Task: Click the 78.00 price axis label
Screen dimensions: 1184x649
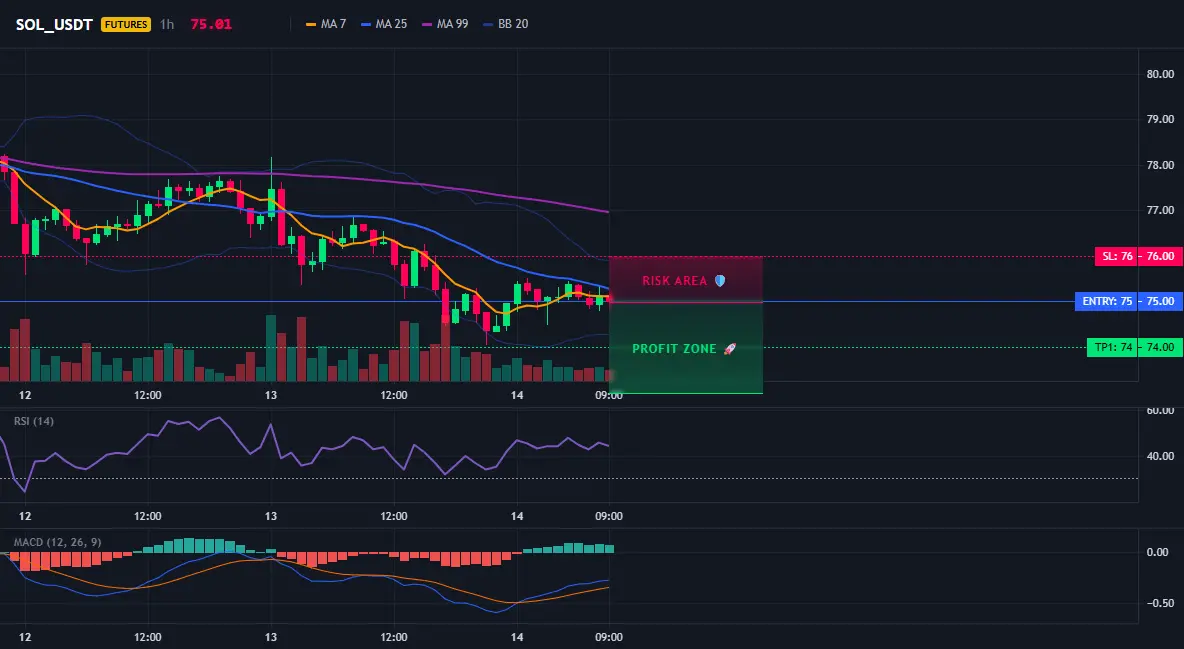Action: (1161, 165)
